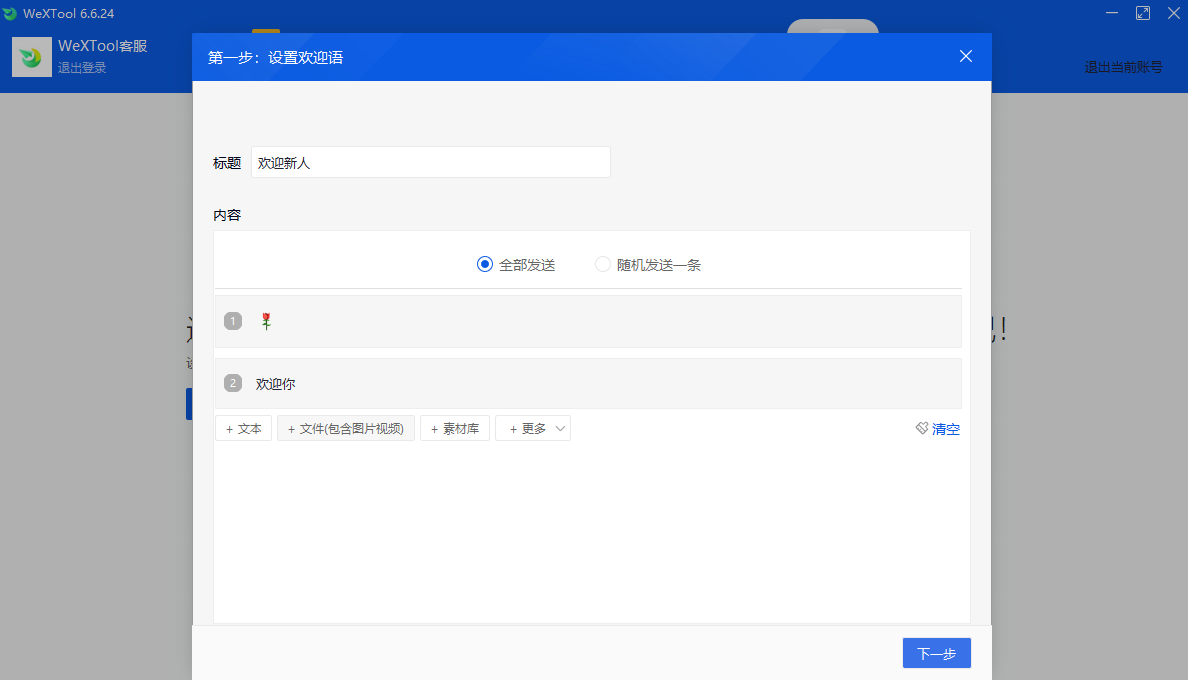The height and width of the screenshot is (680, 1188).
Task: Select the 欢迎你 message text
Action: (275, 384)
